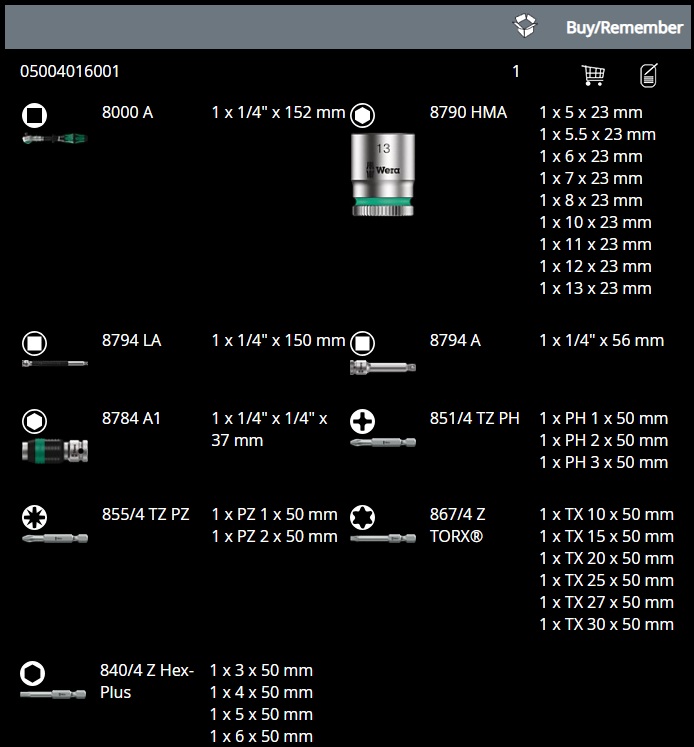Viewport: 694px width, 747px height.
Task: Click the Pozidriv star icon for 855/4 TZ PZ
Action: point(35,516)
